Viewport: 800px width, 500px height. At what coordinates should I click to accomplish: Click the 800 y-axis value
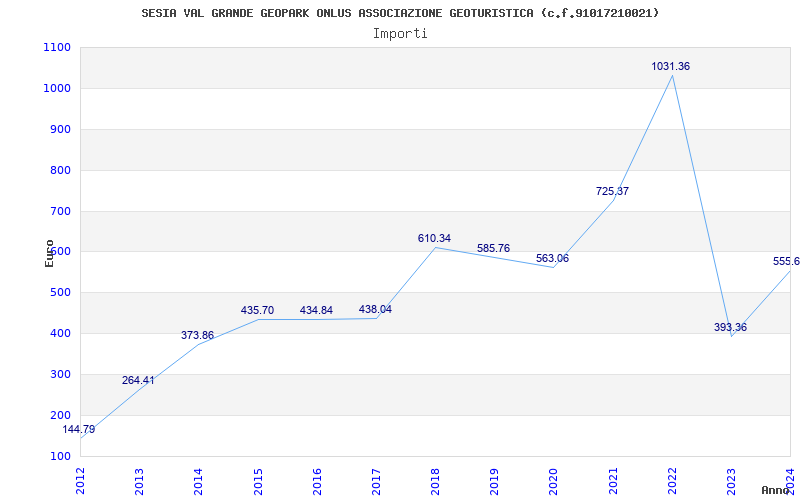60,170
